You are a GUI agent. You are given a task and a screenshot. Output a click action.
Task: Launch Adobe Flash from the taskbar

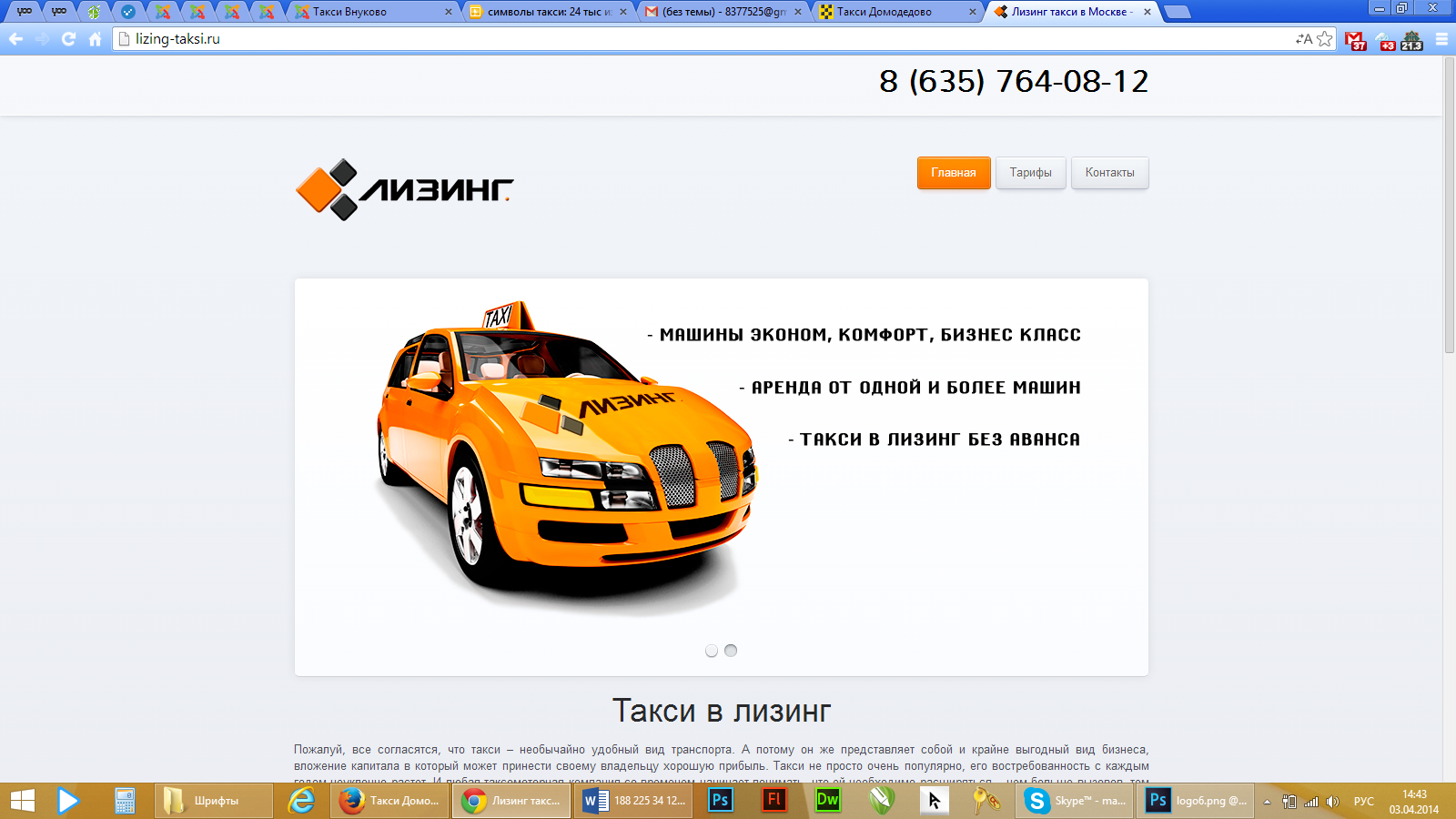click(x=774, y=801)
